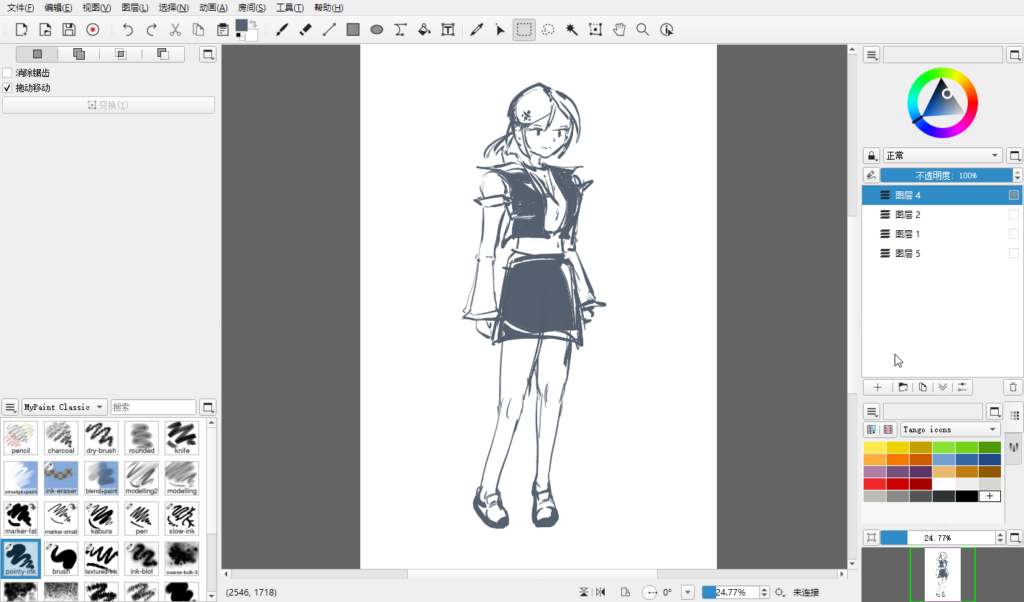Choose the magic wand selection tool

tap(572, 30)
